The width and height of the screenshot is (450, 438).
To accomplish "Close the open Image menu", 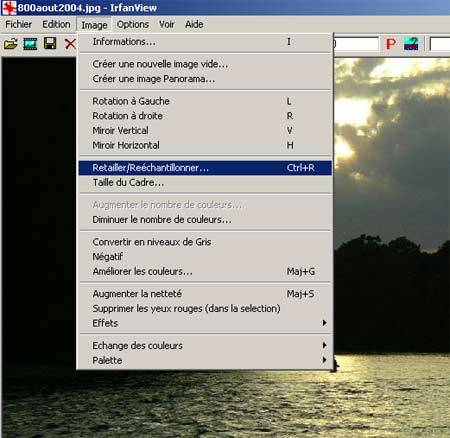I will tap(94, 25).
